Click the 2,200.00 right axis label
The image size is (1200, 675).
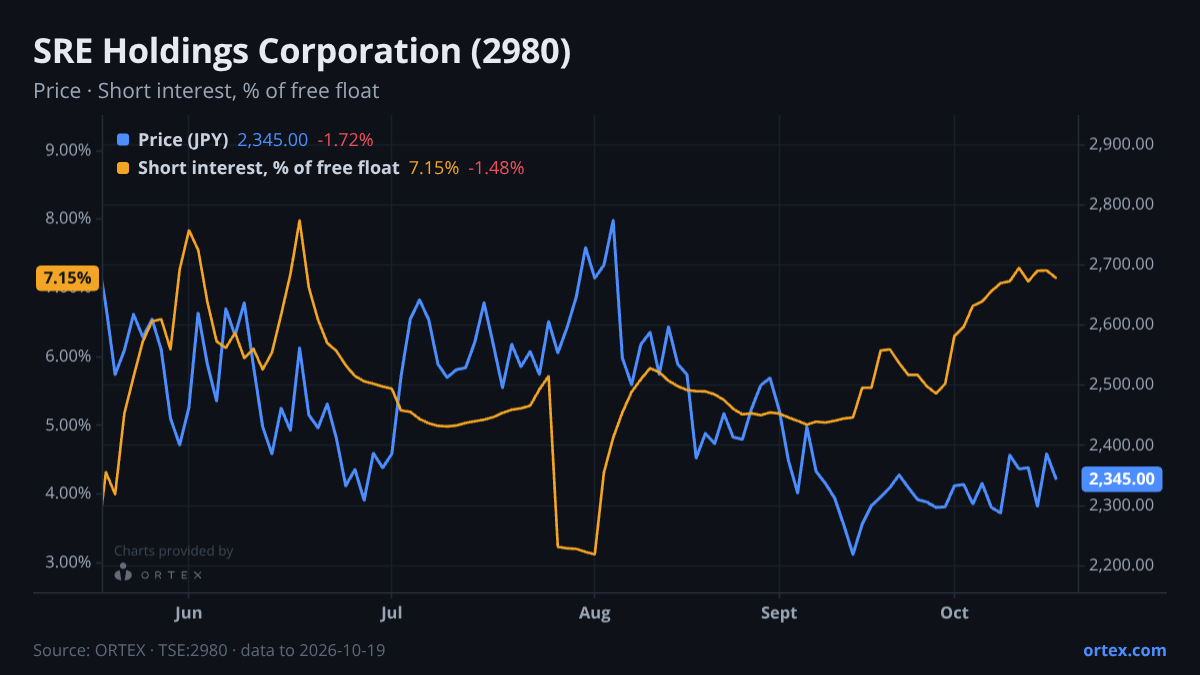click(x=1122, y=565)
